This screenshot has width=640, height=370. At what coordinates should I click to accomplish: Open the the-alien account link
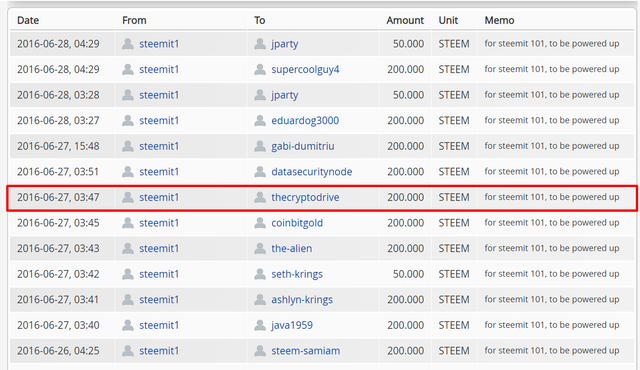click(x=291, y=248)
